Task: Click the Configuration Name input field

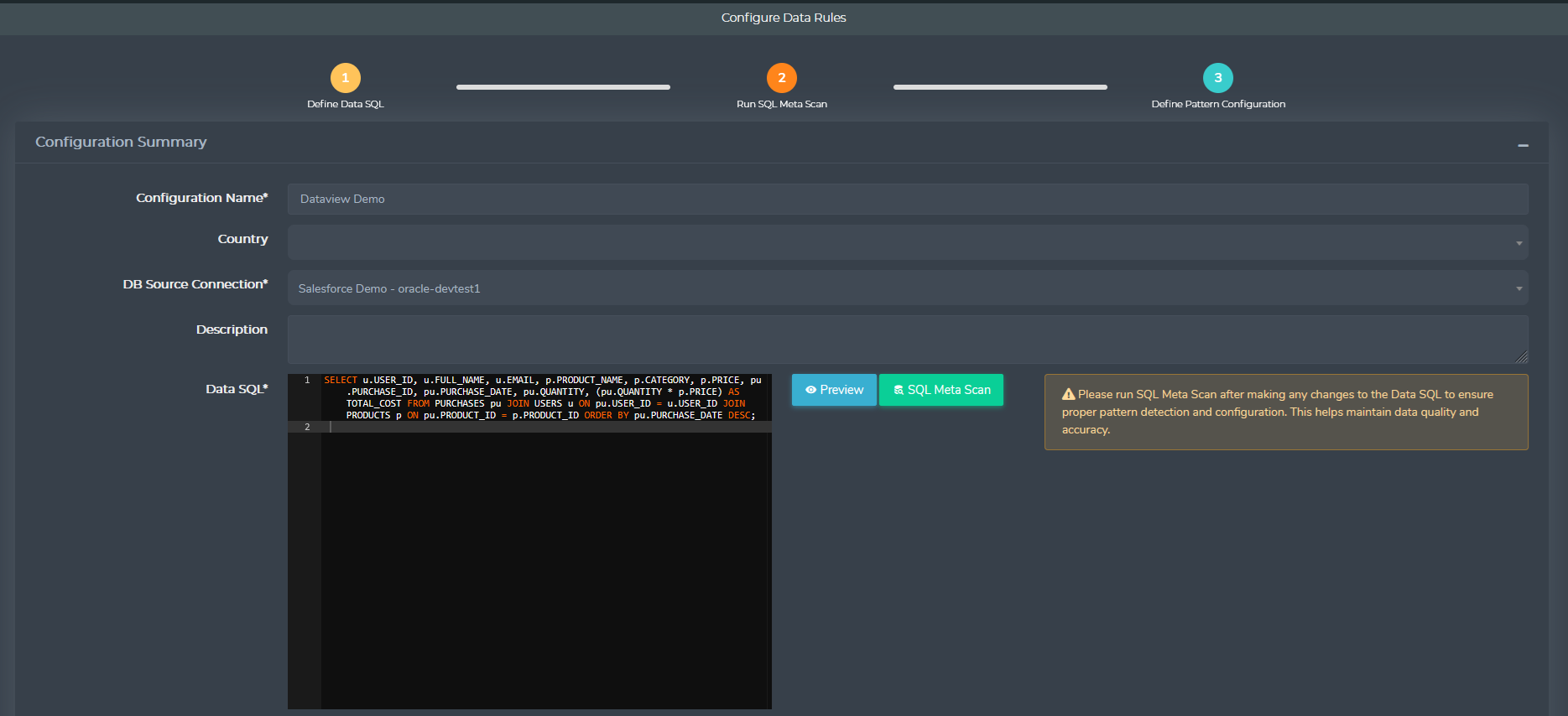Action: coord(908,199)
